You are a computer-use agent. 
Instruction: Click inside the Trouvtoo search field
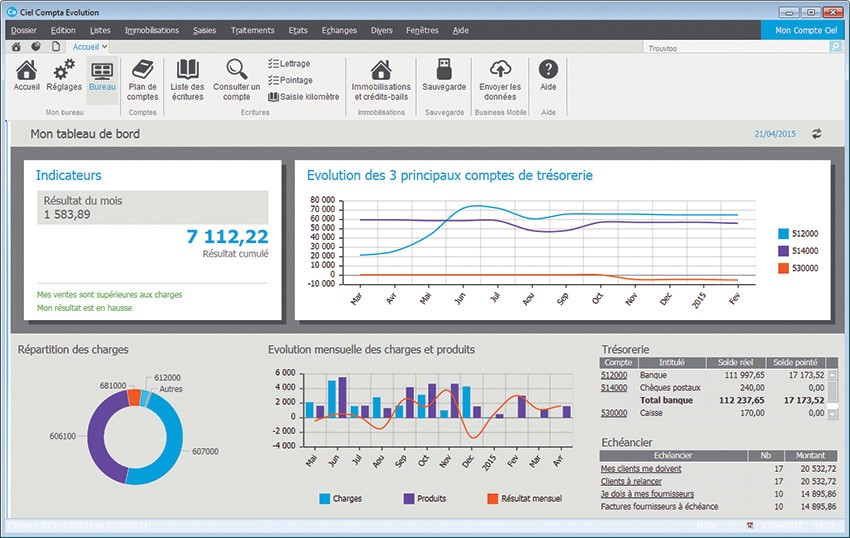pyautogui.click(x=735, y=47)
